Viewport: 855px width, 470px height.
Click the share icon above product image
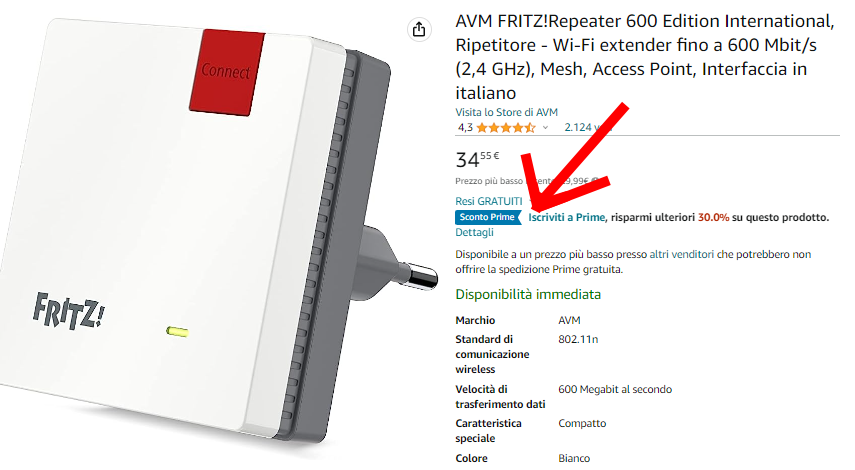coord(419,29)
